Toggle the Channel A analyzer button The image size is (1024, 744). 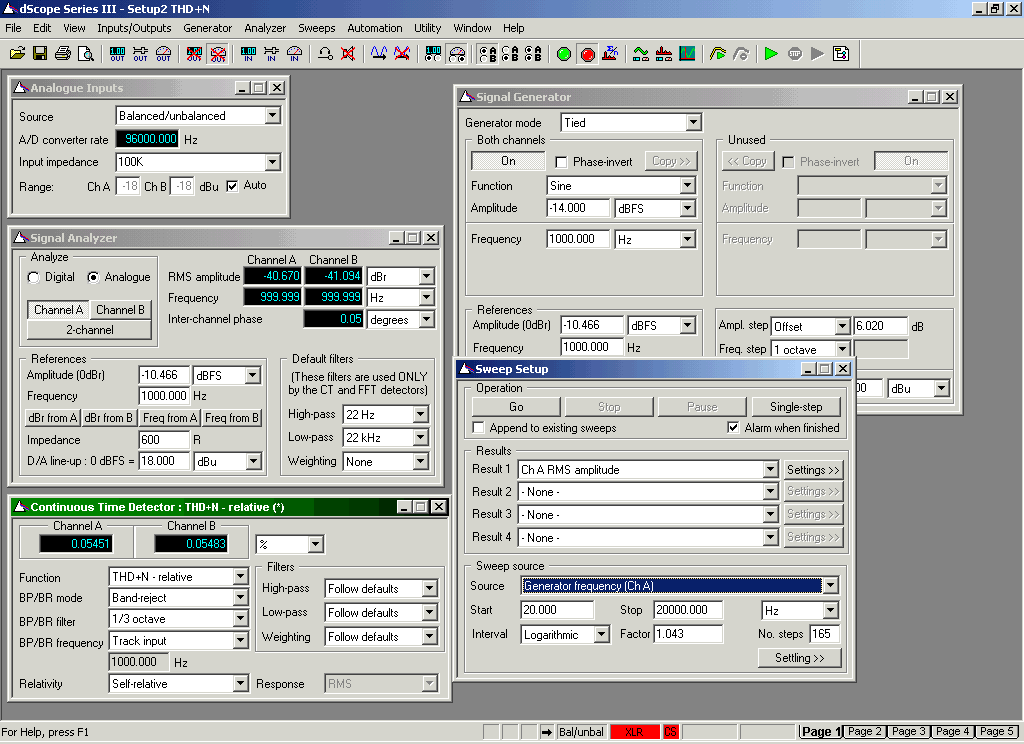[59, 310]
